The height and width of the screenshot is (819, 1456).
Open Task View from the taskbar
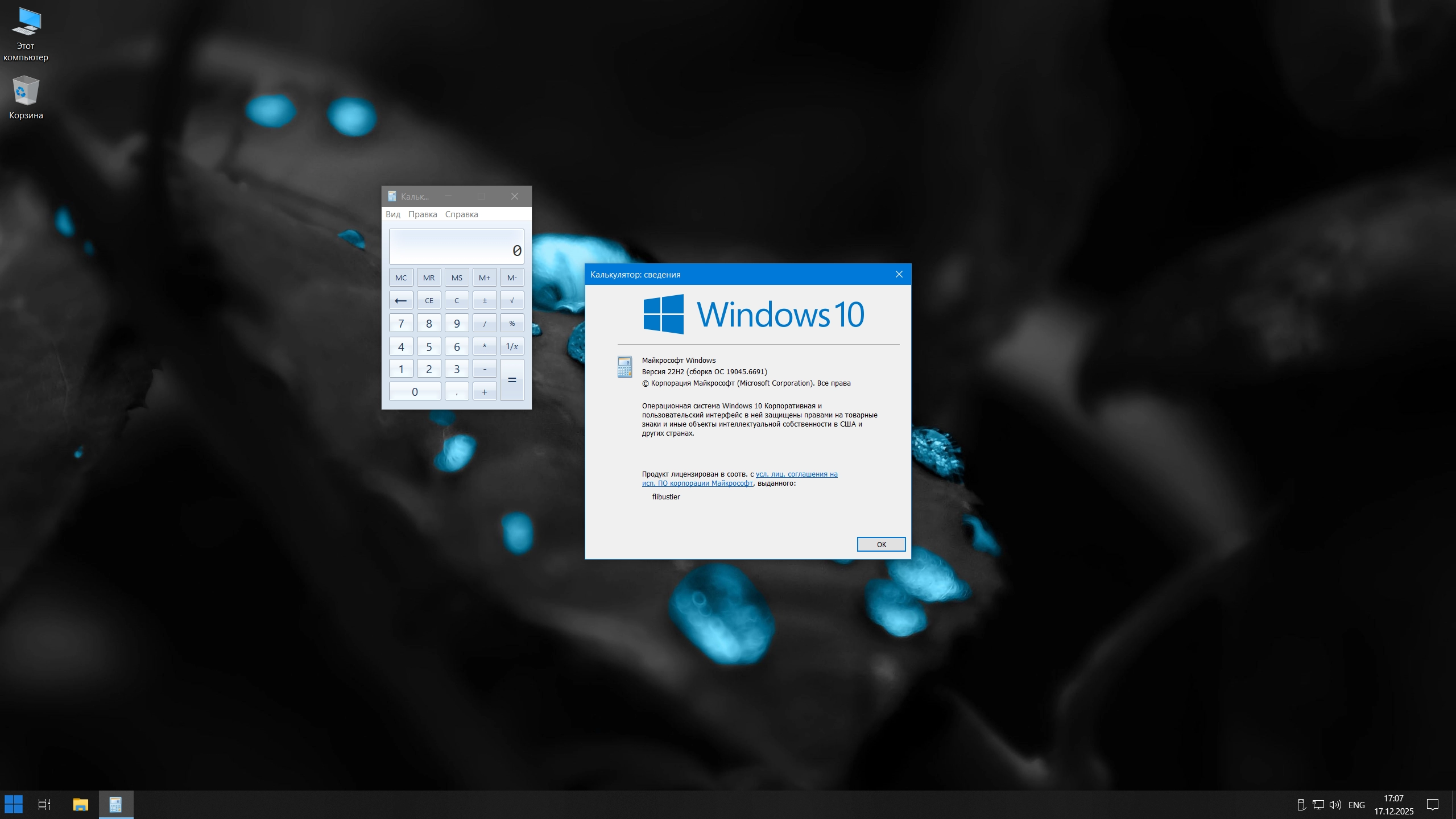pos(44,804)
